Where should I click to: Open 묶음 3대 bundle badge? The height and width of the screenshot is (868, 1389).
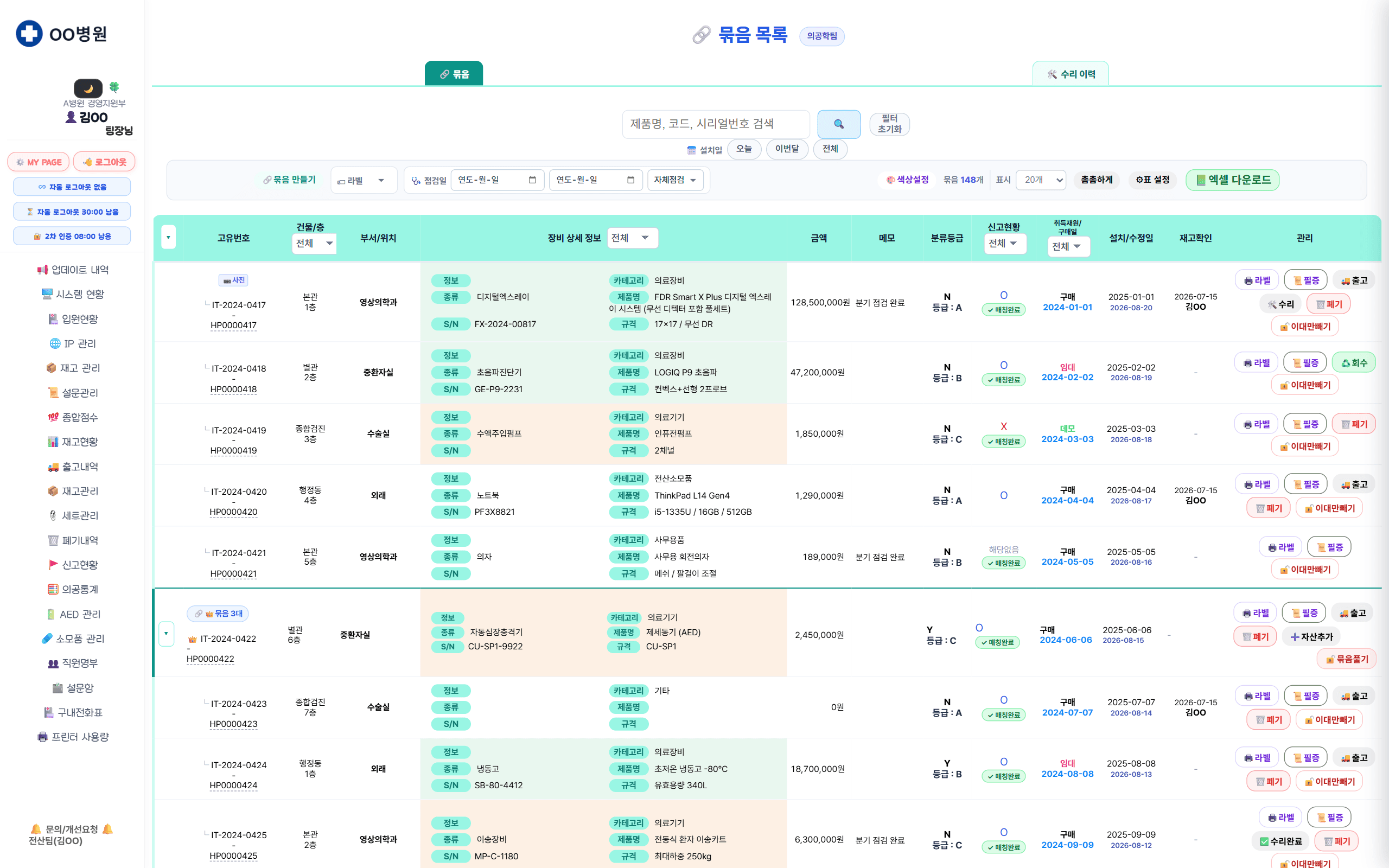click(x=218, y=614)
